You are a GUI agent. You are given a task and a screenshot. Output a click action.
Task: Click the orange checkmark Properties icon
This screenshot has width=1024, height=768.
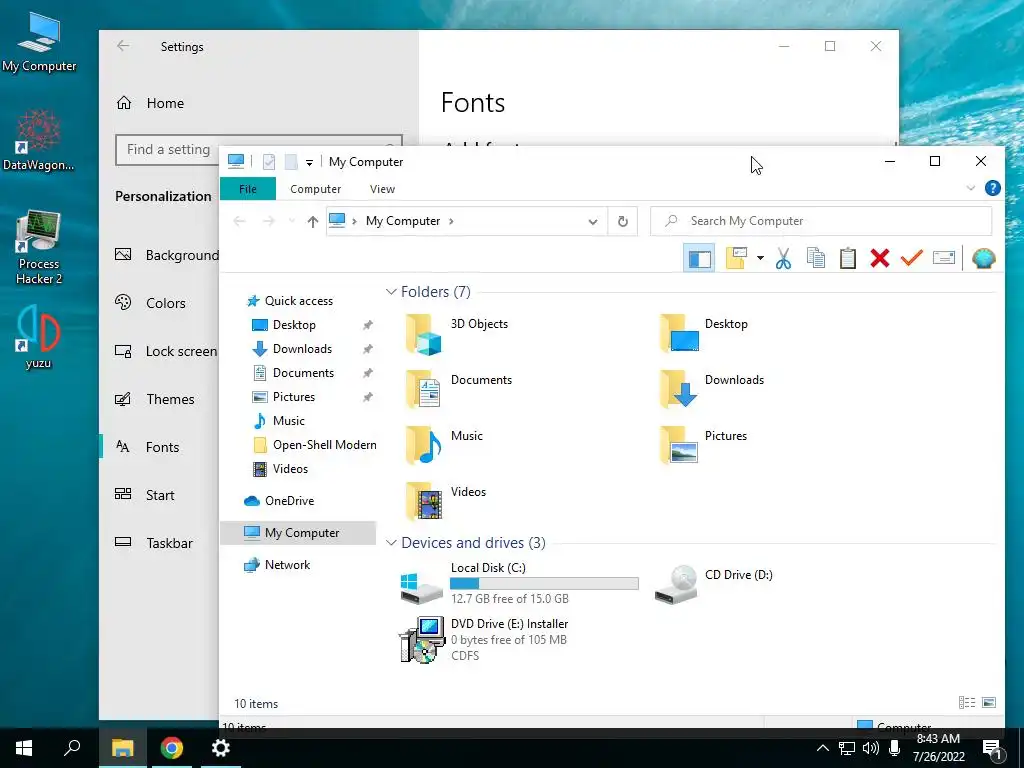pos(912,259)
